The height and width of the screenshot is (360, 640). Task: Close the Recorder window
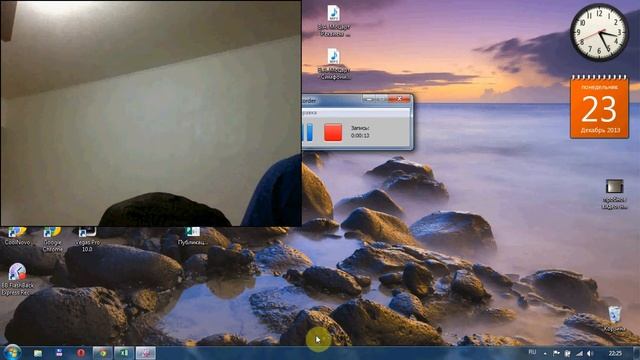399,99
